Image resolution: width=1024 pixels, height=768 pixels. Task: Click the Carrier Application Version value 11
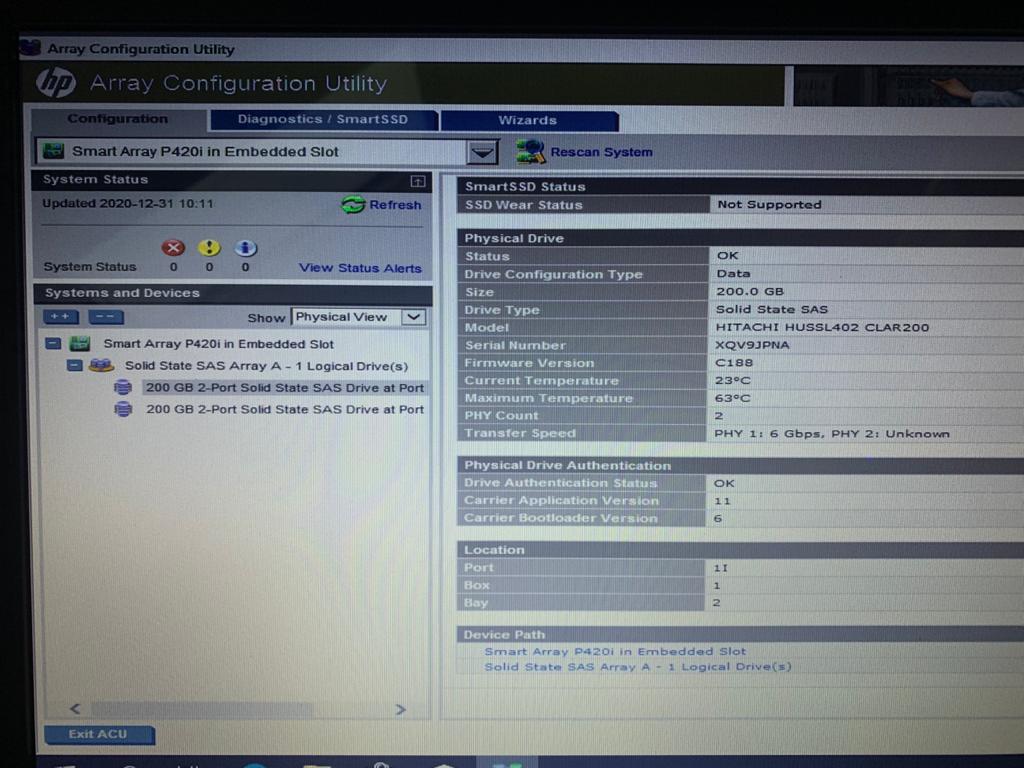pos(722,501)
